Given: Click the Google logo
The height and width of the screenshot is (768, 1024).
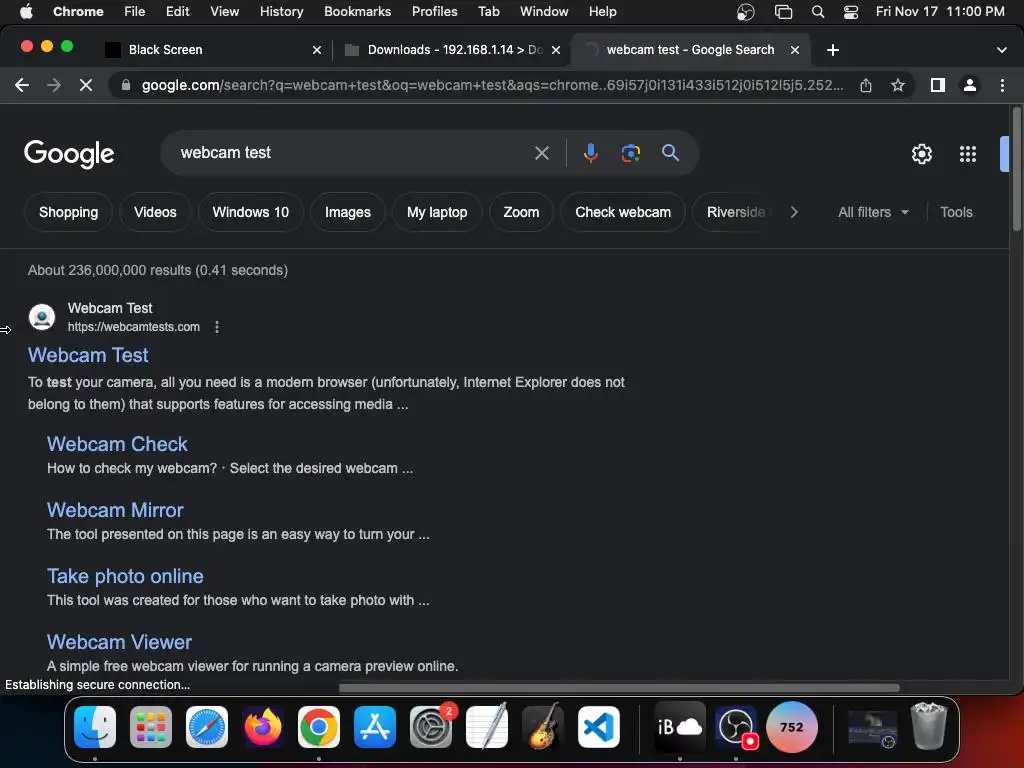Looking at the screenshot, I should point(69,154).
